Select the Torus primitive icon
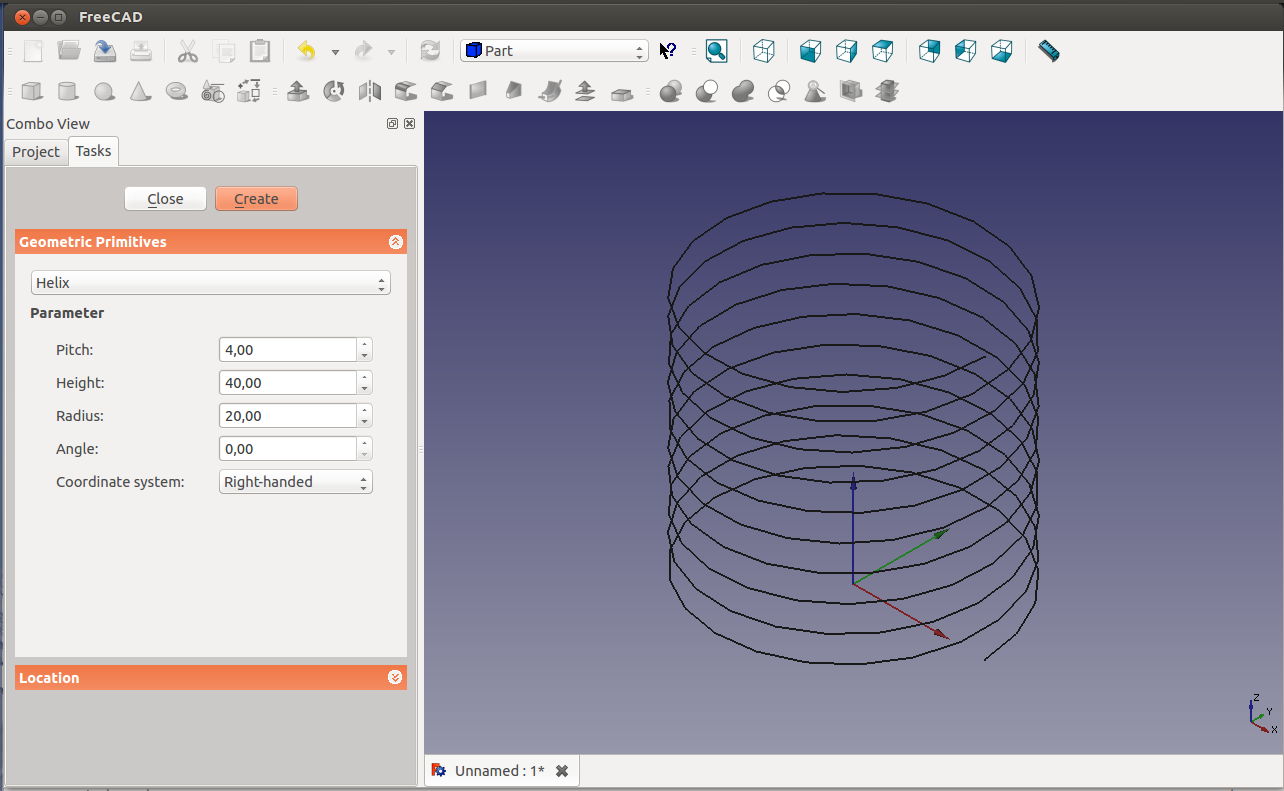This screenshot has width=1284, height=791. pyautogui.click(x=176, y=91)
